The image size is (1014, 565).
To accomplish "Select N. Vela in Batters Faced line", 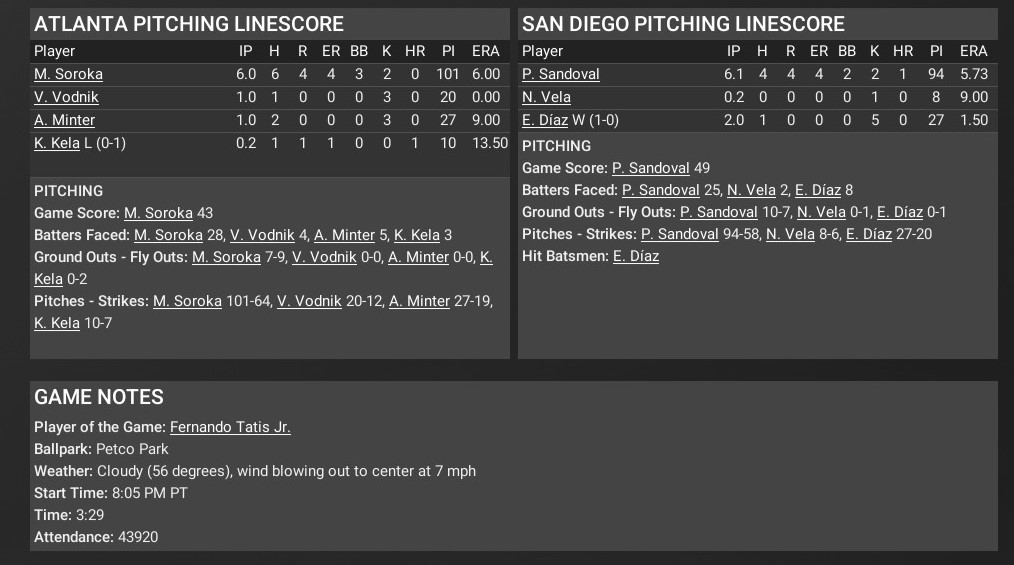I will (748, 190).
